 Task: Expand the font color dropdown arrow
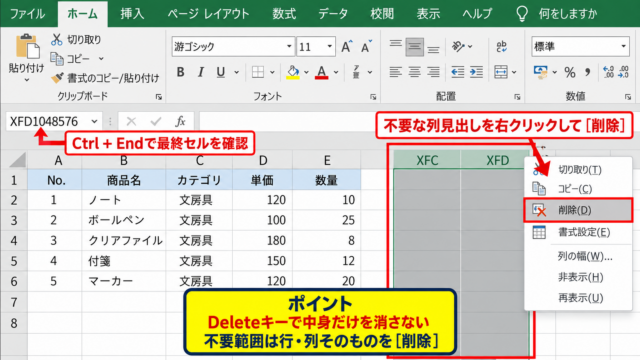(336, 72)
